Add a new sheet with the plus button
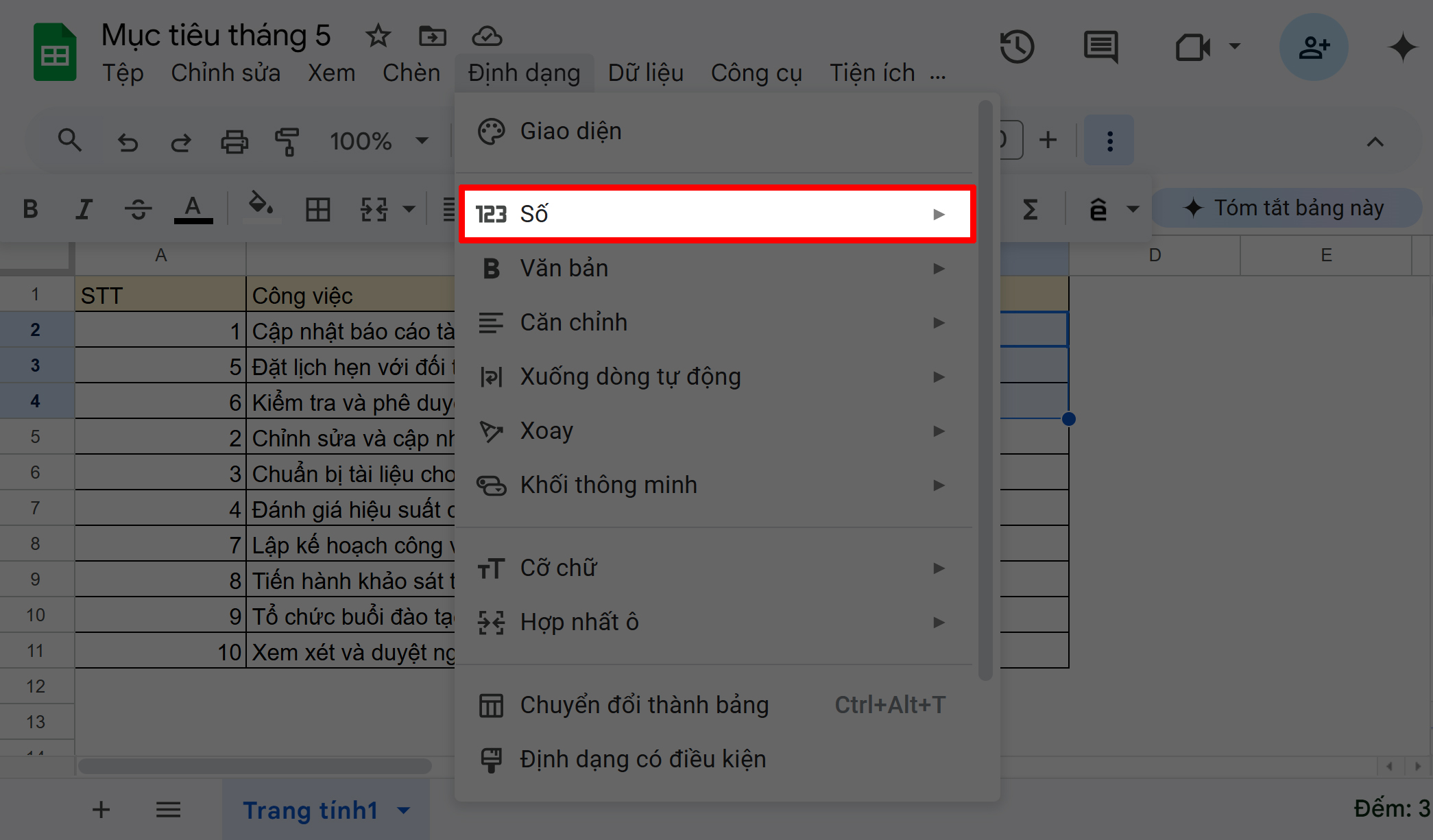 pos(101,809)
